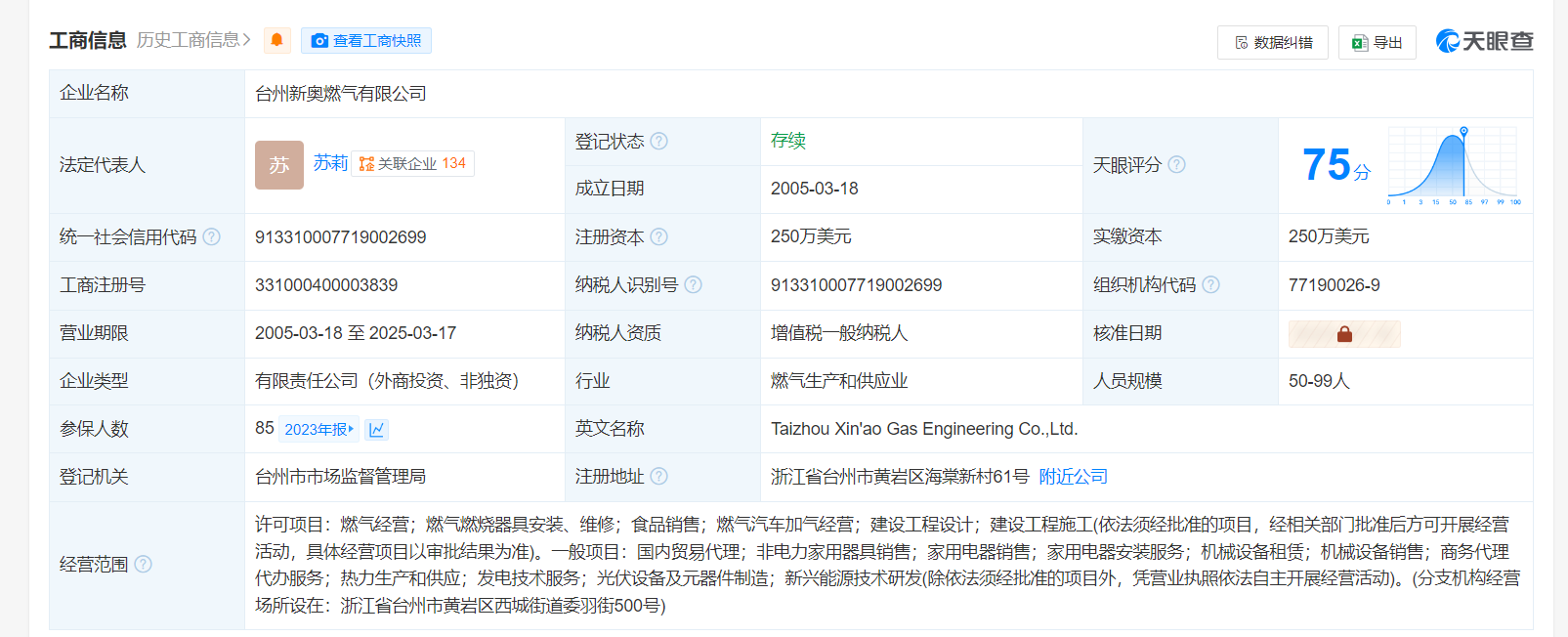Click credit code 913310007719002699 beside 统一社会信用代码
1568x637 pixels.
coord(340,236)
